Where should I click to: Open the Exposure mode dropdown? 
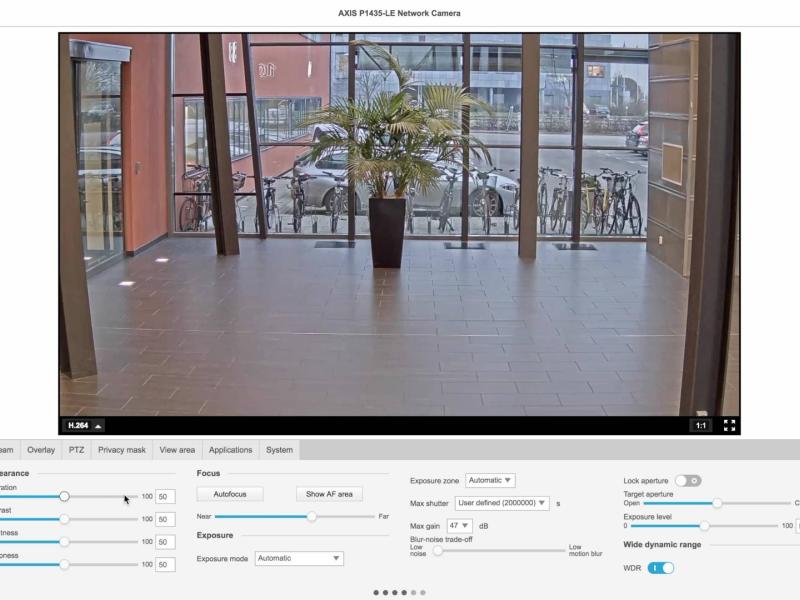click(x=298, y=558)
